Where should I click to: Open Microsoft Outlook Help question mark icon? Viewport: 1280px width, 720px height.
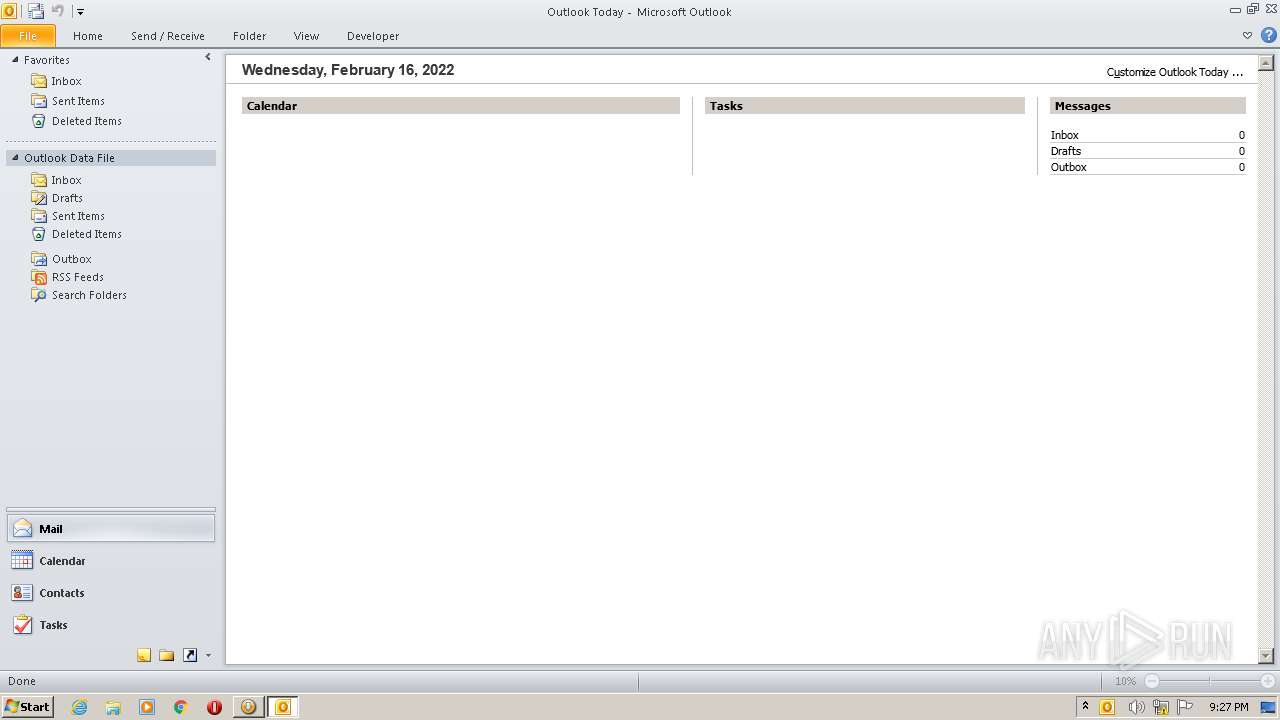(x=1268, y=35)
